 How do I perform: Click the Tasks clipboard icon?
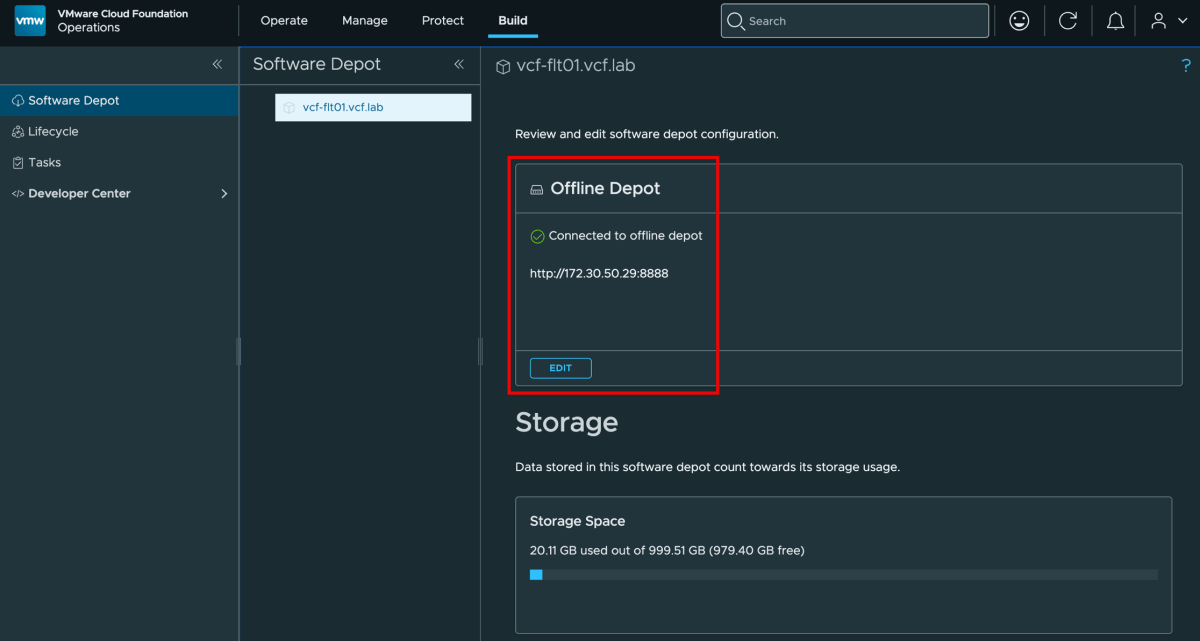[18, 163]
